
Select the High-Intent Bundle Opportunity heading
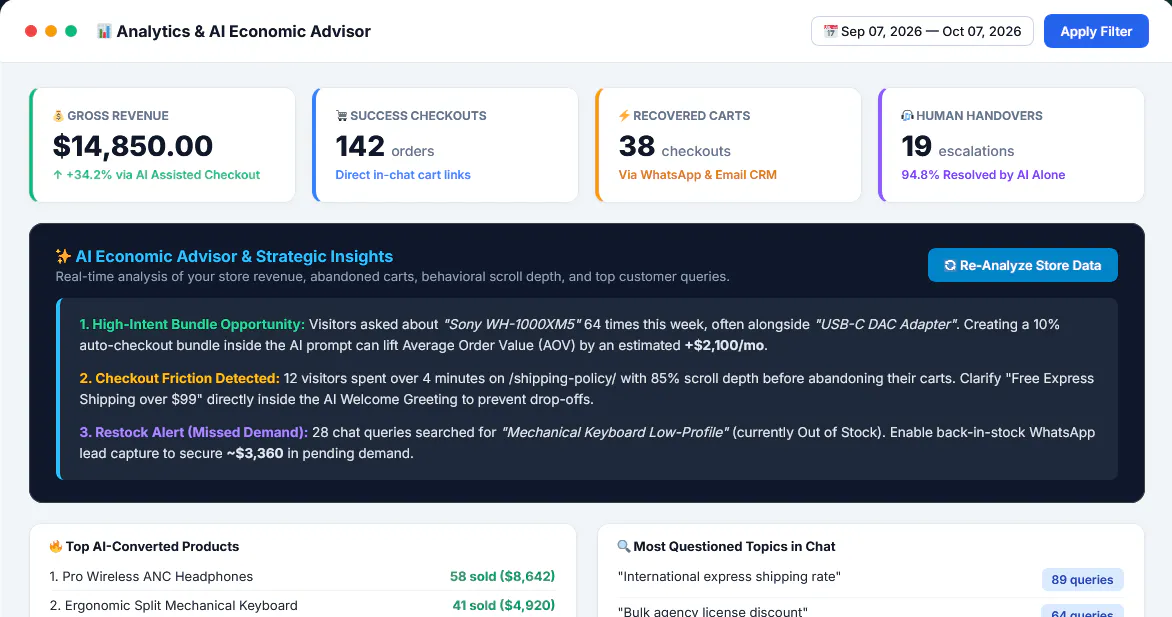click(x=192, y=325)
